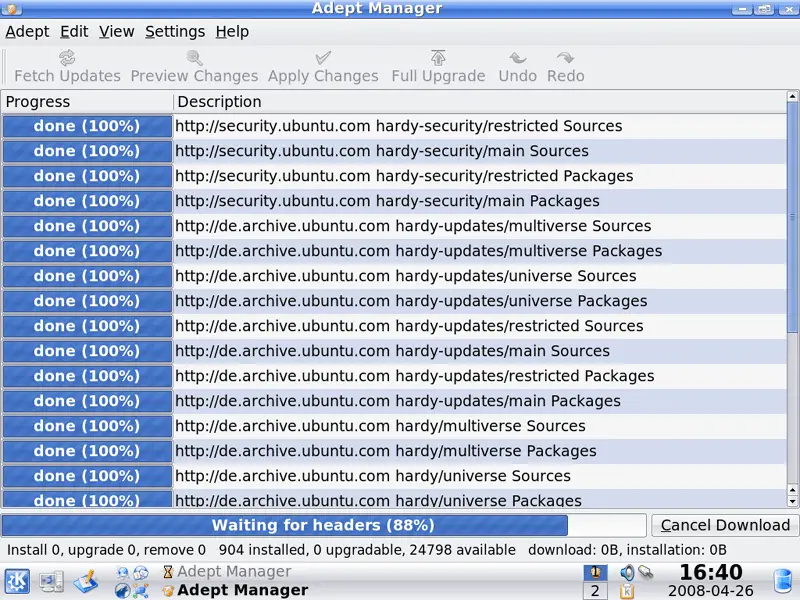Click the date 2008-04-26 in the panel
800x600 pixels.
(711, 591)
